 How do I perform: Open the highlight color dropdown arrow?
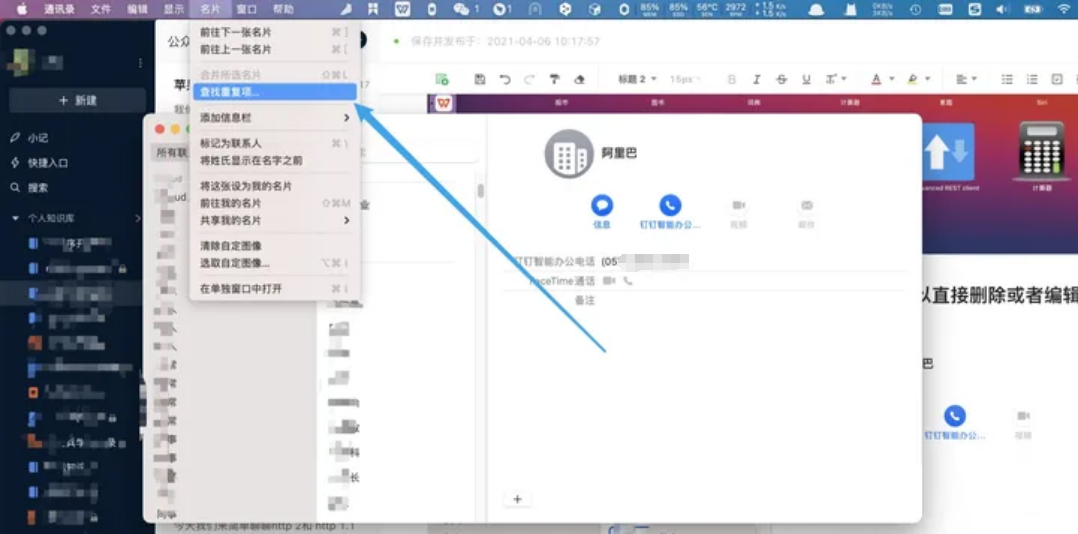click(927, 79)
